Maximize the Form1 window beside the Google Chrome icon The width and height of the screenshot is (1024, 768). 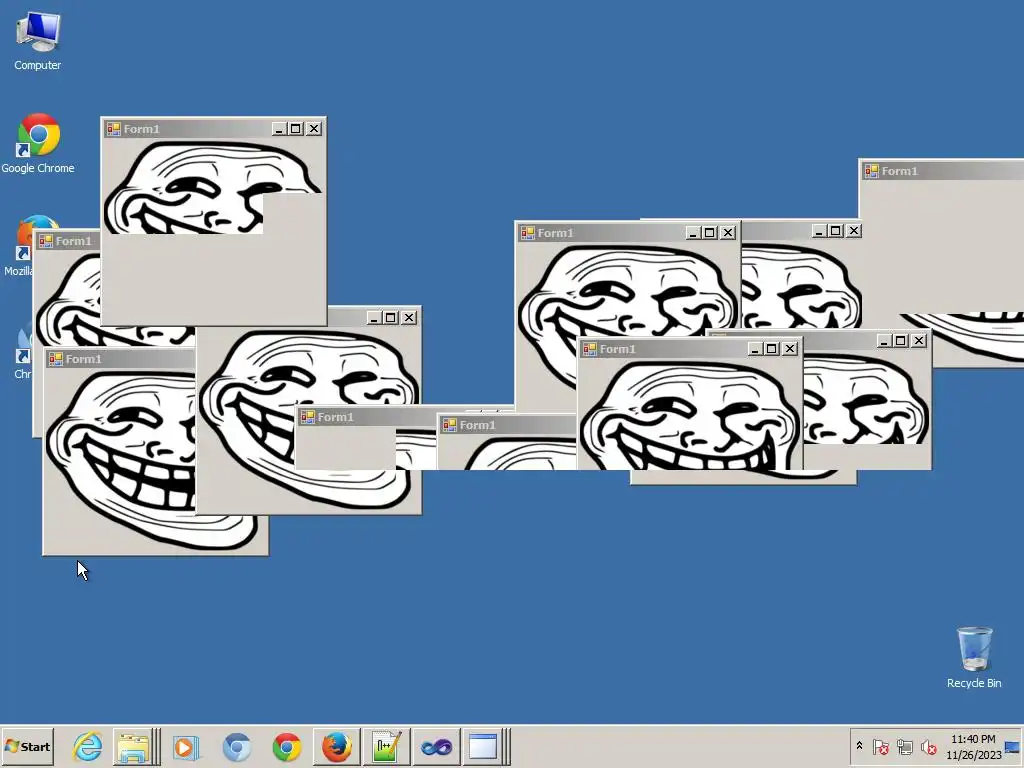tap(296, 129)
